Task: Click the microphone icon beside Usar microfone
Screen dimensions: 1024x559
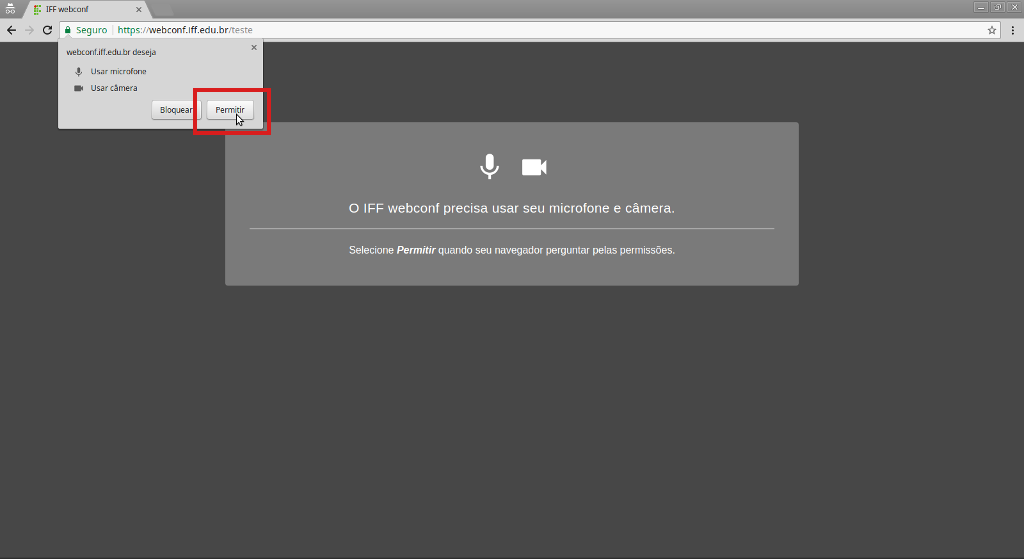Action: click(78, 72)
